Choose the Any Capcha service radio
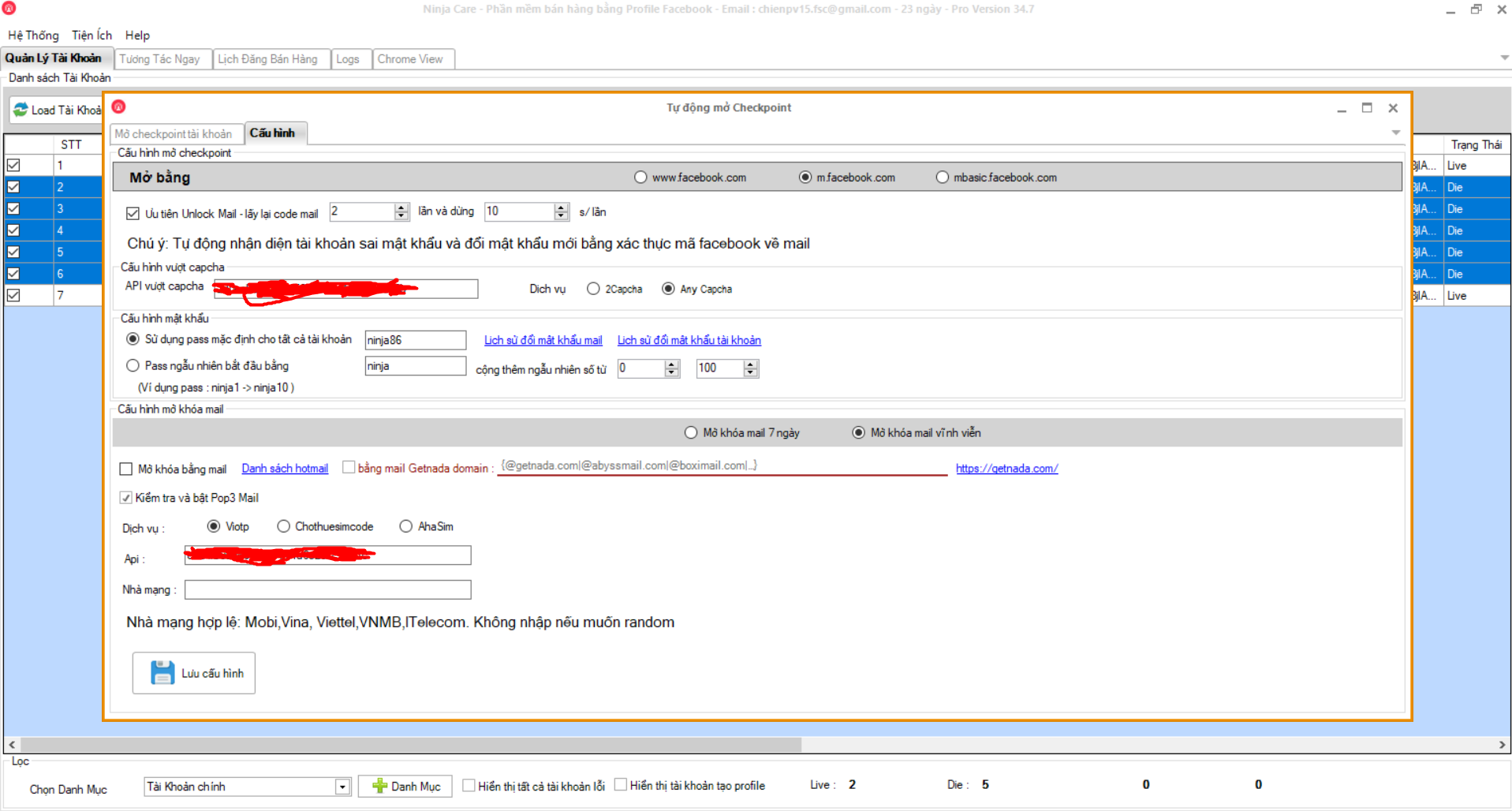This screenshot has width=1512, height=811. tap(668, 289)
